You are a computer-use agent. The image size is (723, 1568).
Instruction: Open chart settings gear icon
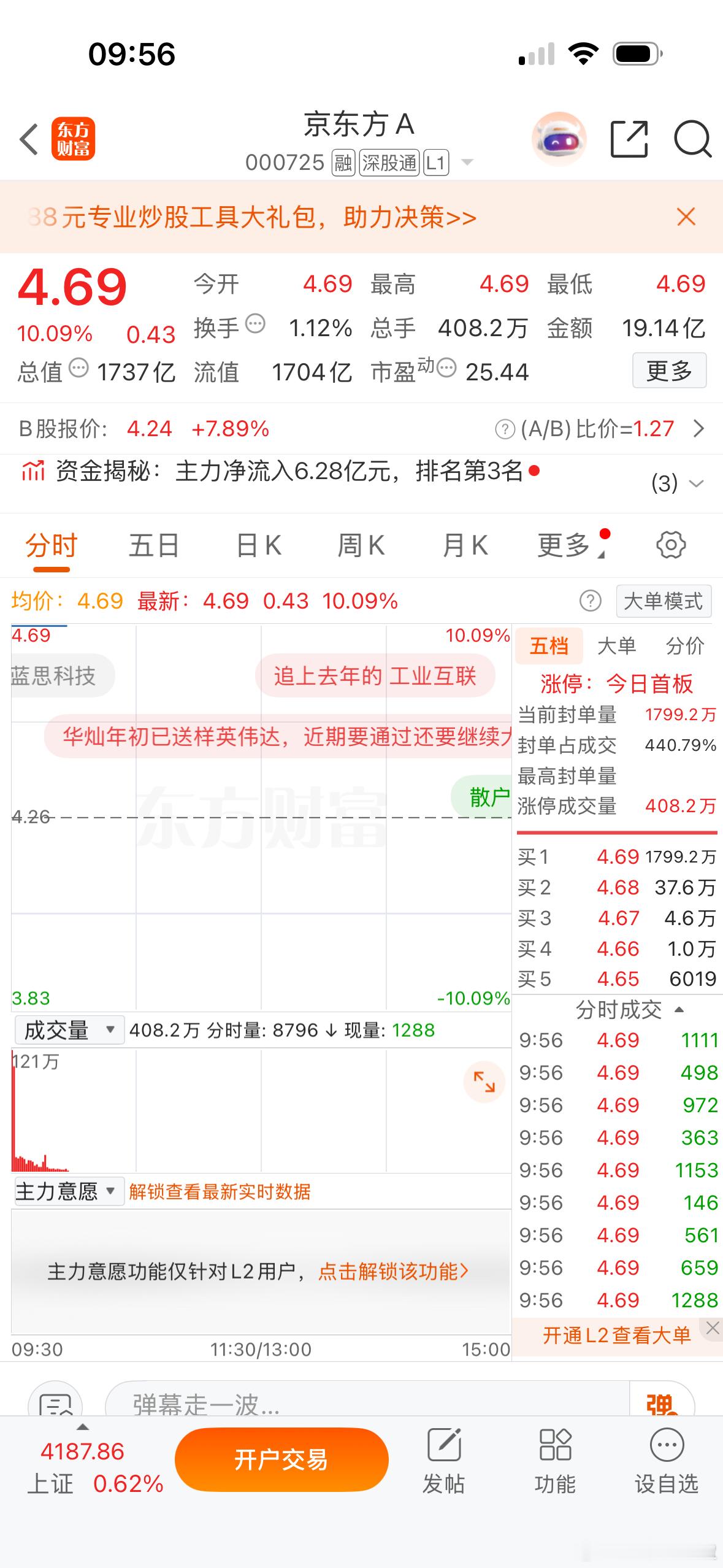tap(671, 545)
